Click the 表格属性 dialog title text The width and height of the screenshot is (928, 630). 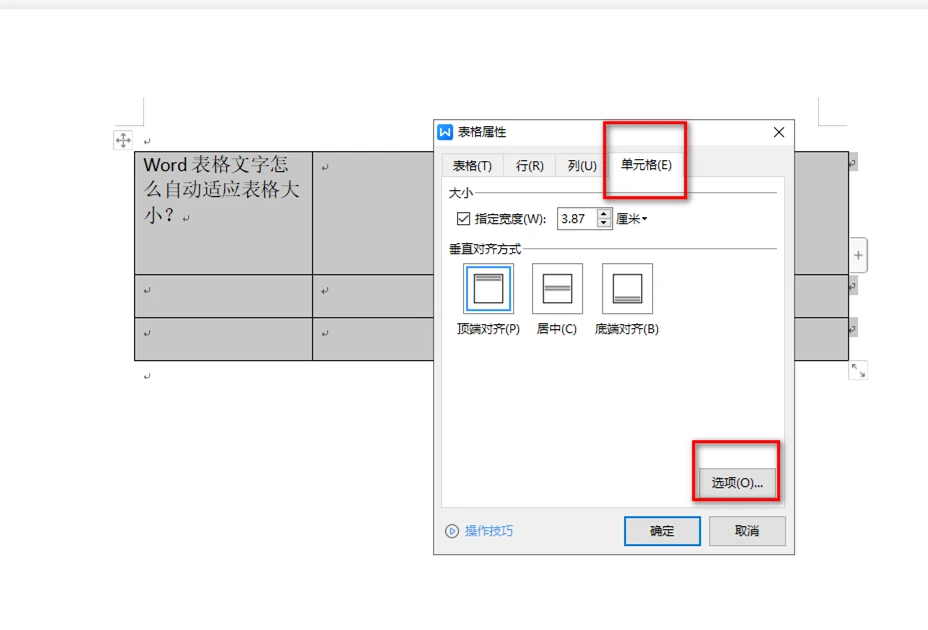[482, 132]
